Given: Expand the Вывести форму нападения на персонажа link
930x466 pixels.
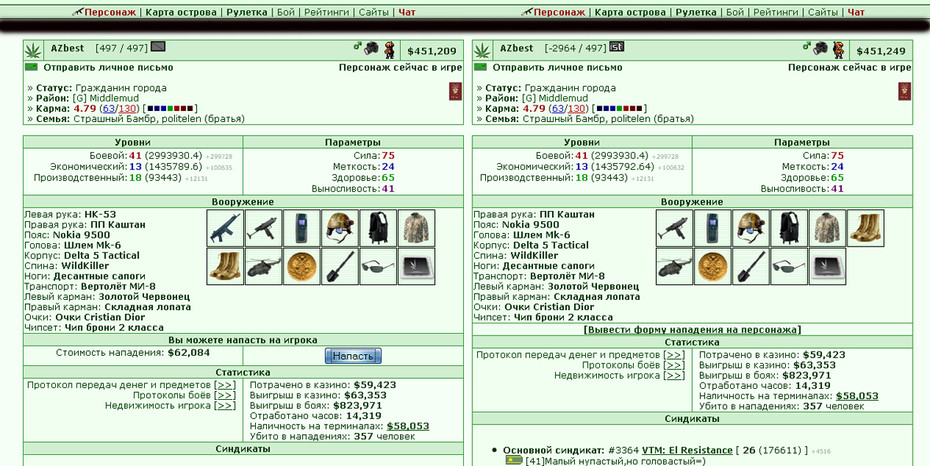Looking at the screenshot, I should tap(692, 330).
